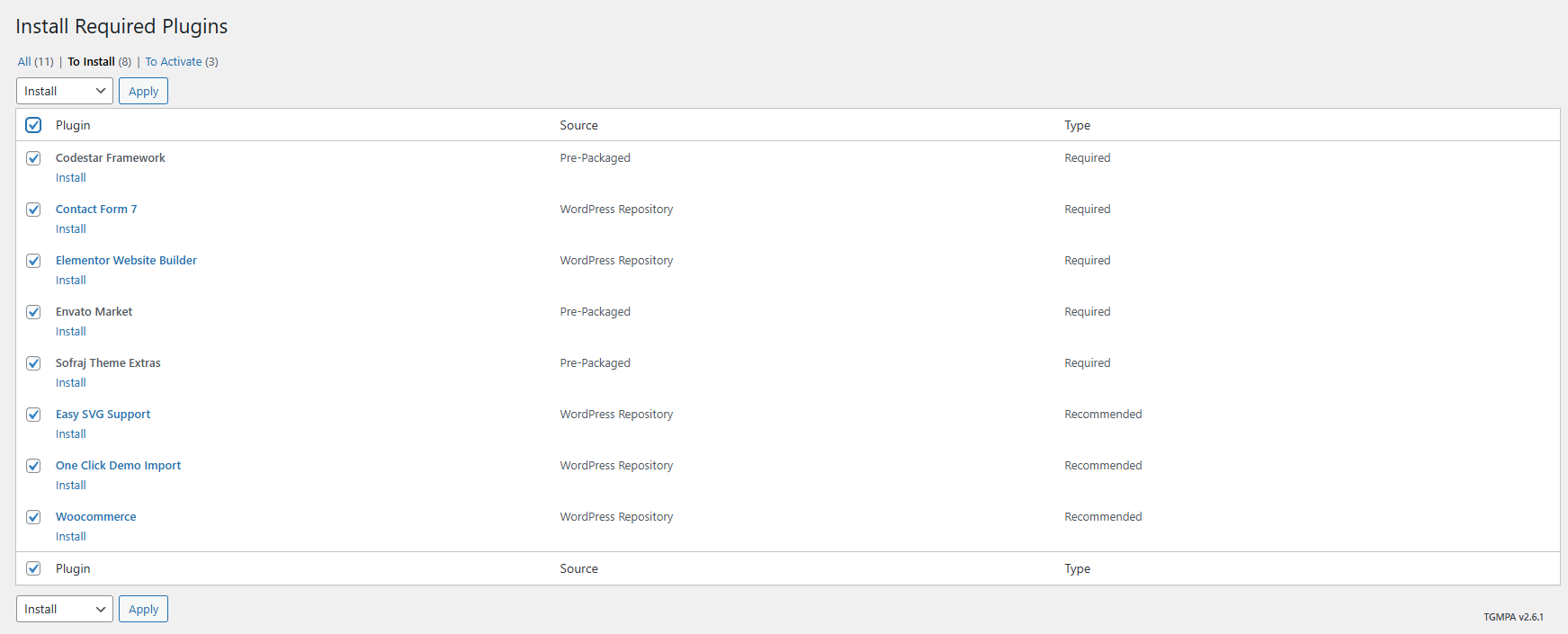Click Install under Easy SVG Support
Screen dimensions: 1568x634
pos(71,434)
